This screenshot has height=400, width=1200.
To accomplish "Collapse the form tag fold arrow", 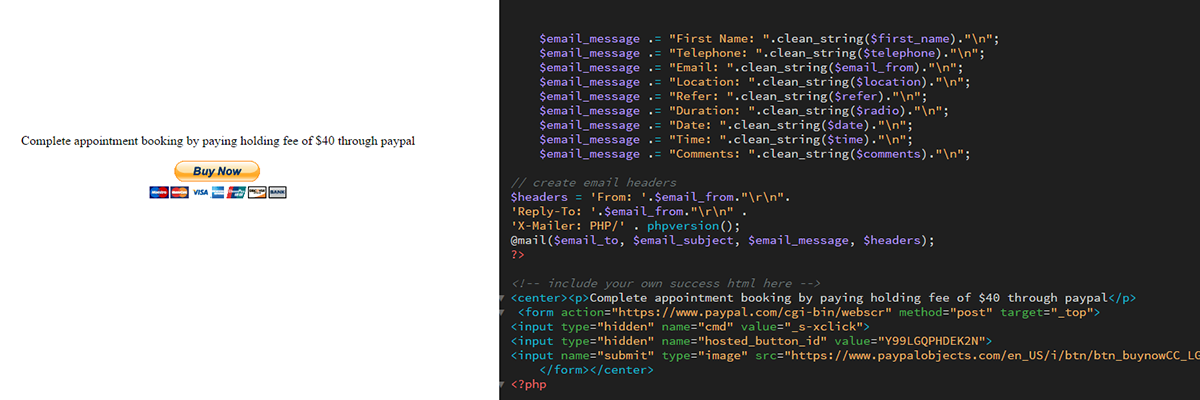I will click(500, 312).
